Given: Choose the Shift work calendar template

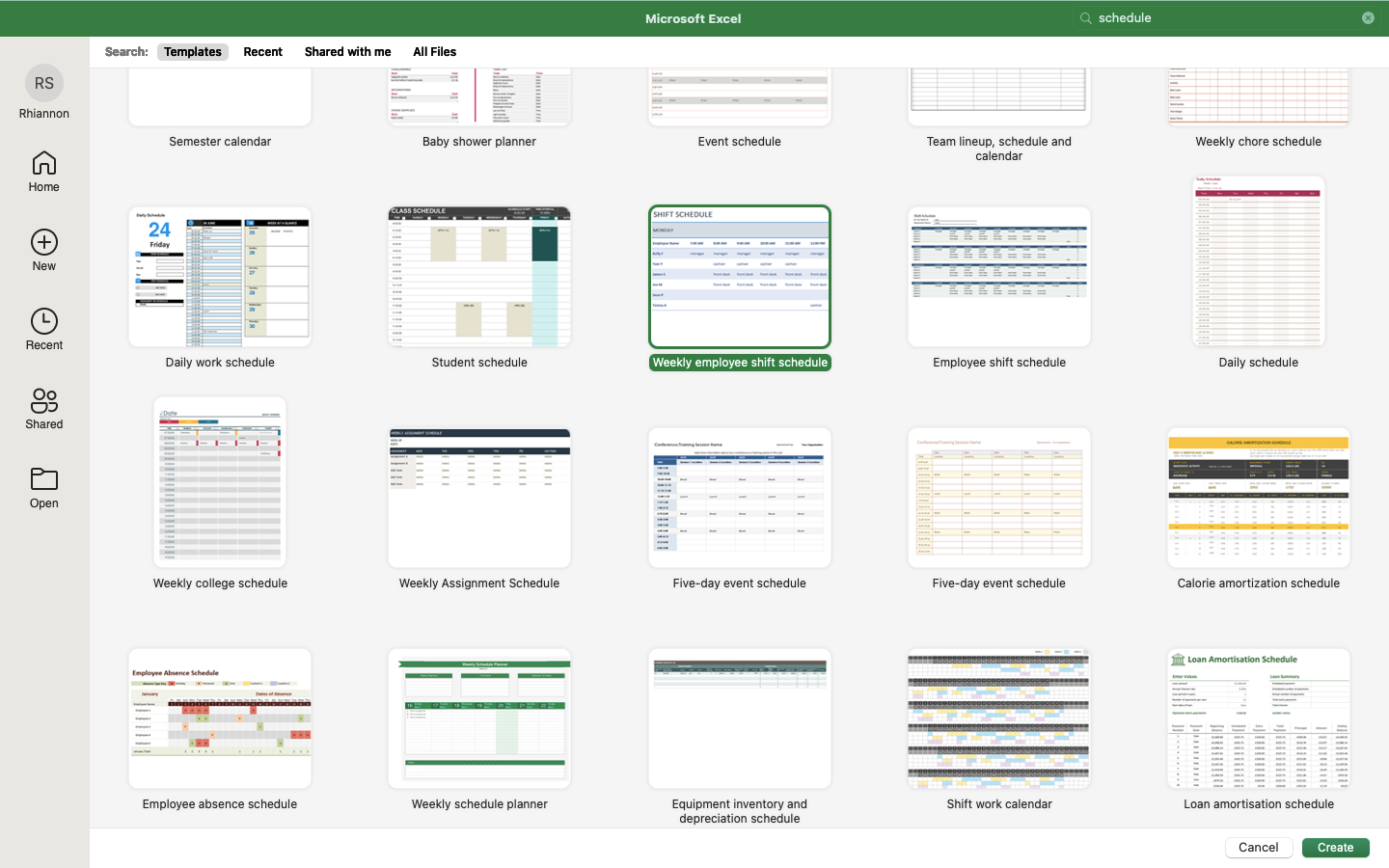Looking at the screenshot, I should [998, 718].
